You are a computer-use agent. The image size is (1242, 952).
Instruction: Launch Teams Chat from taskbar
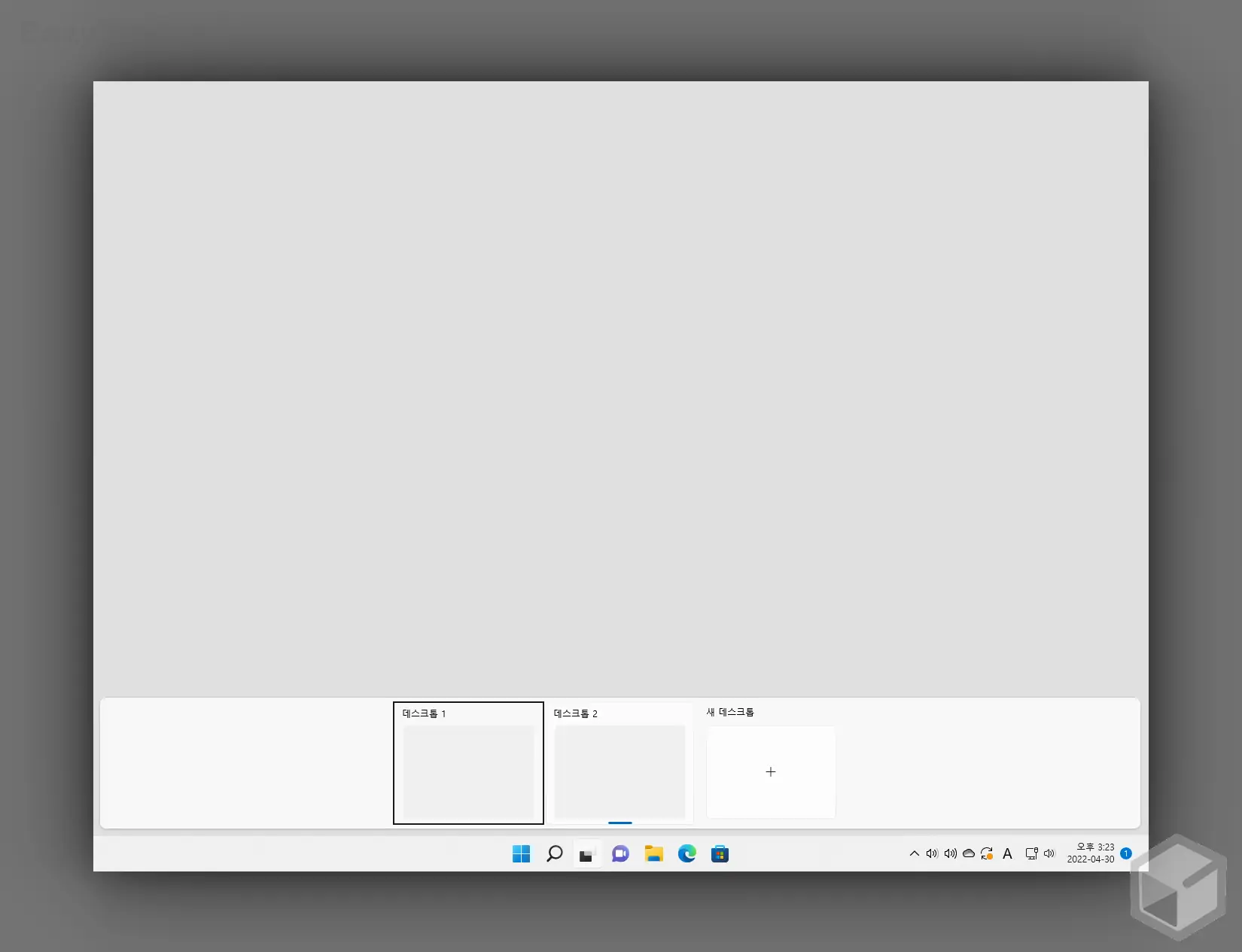coord(620,853)
